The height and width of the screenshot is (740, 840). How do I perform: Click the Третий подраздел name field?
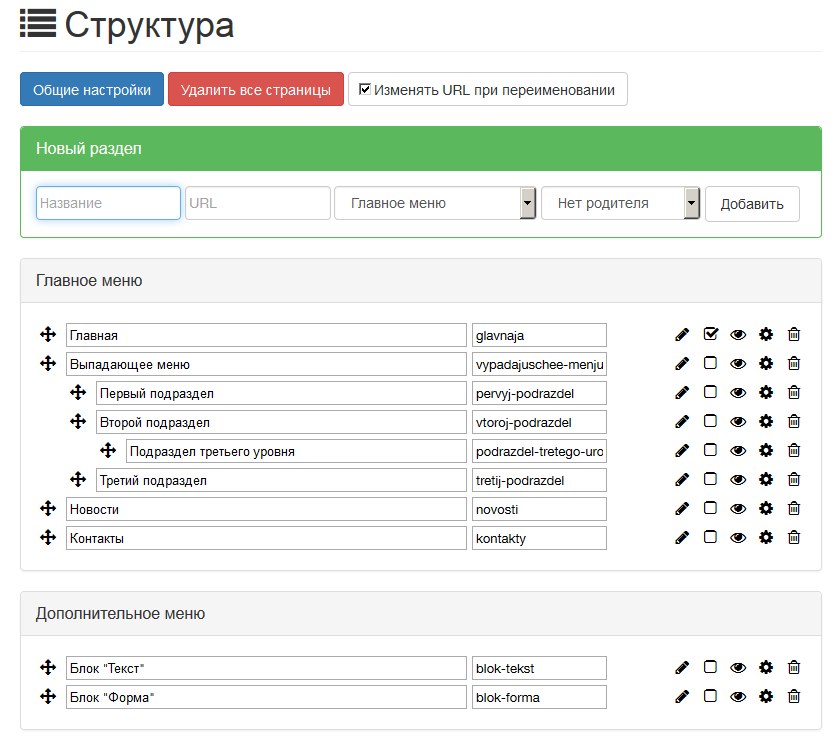pos(281,480)
